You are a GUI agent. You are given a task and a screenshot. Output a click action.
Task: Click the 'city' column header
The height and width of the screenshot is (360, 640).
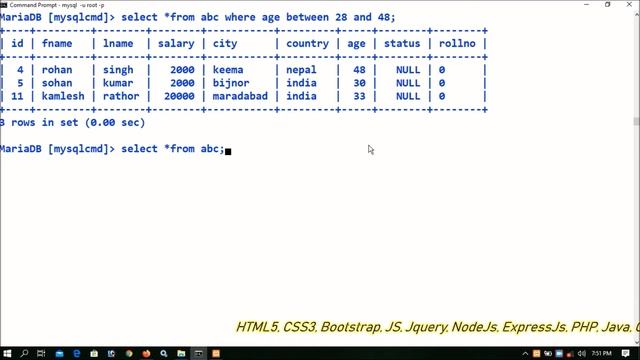tap(225, 44)
